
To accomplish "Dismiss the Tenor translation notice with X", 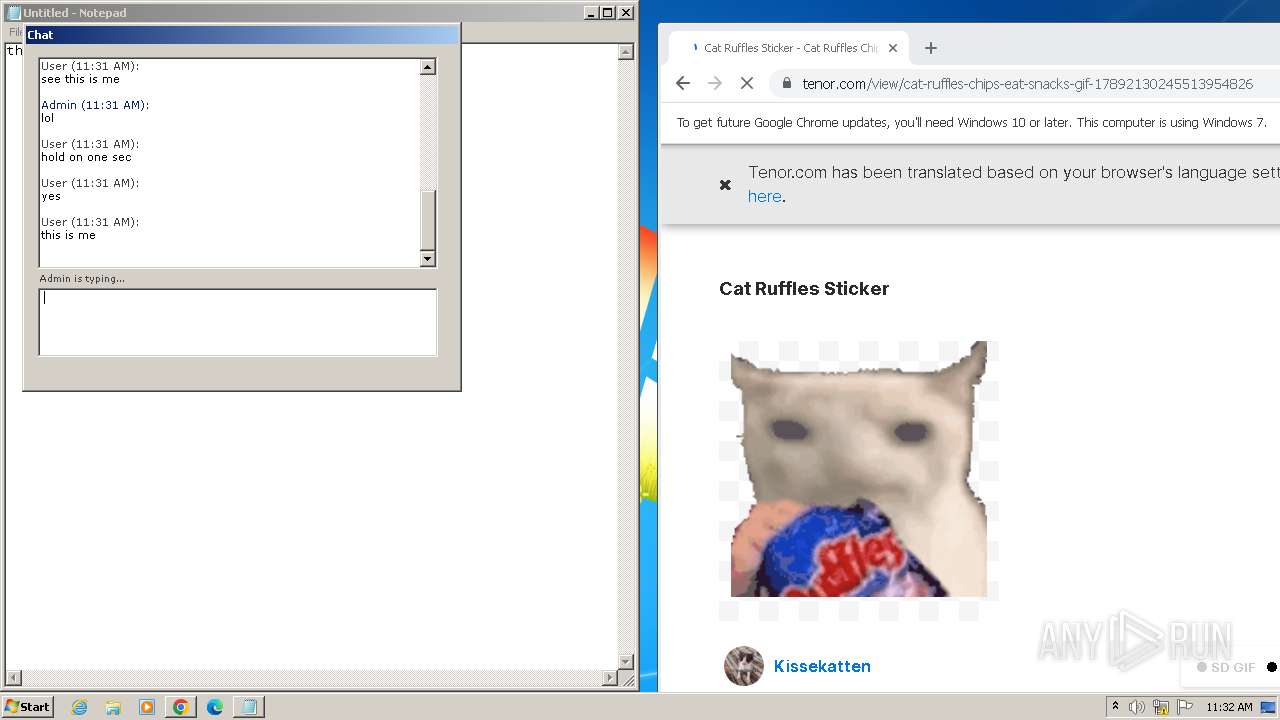I will (726, 185).
